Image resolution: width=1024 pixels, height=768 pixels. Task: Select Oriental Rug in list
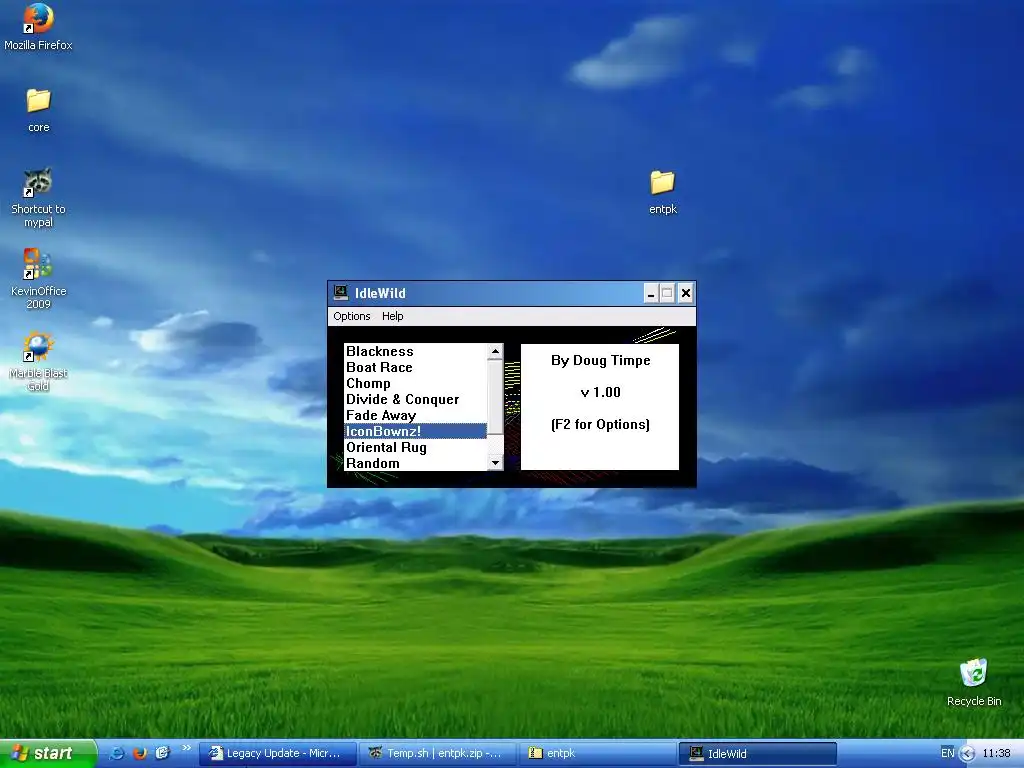click(415, 447)
